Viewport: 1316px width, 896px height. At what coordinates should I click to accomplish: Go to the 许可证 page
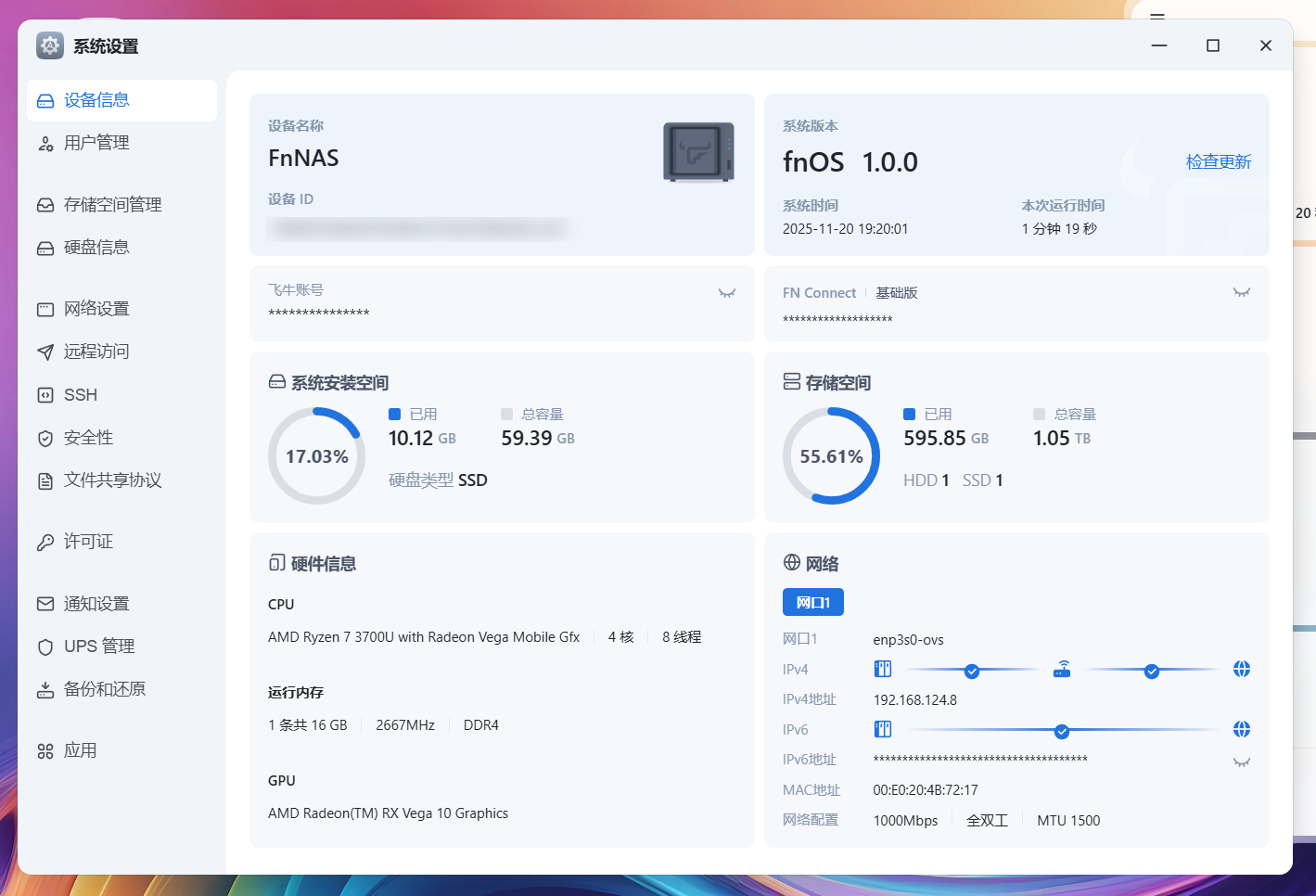point(88,542)
